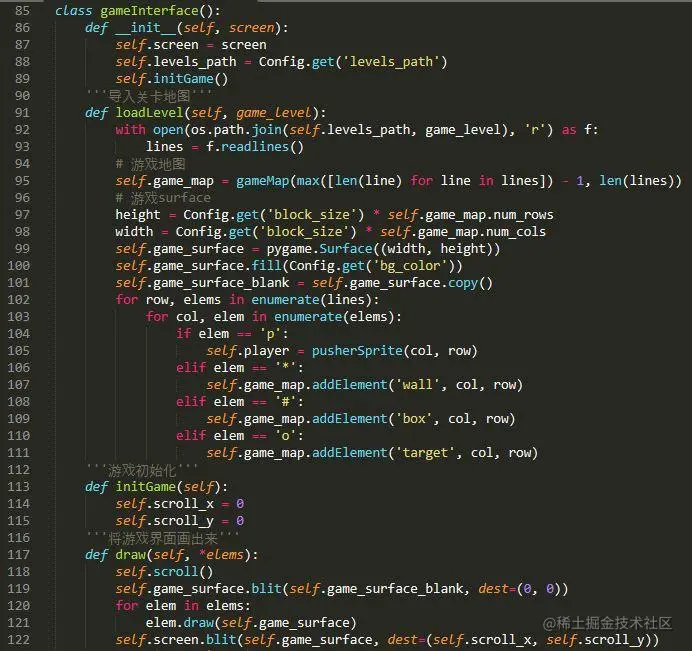Click elem.draw call on line 121
The width and height of the screenshot is (692, 651).
point(180,623)
